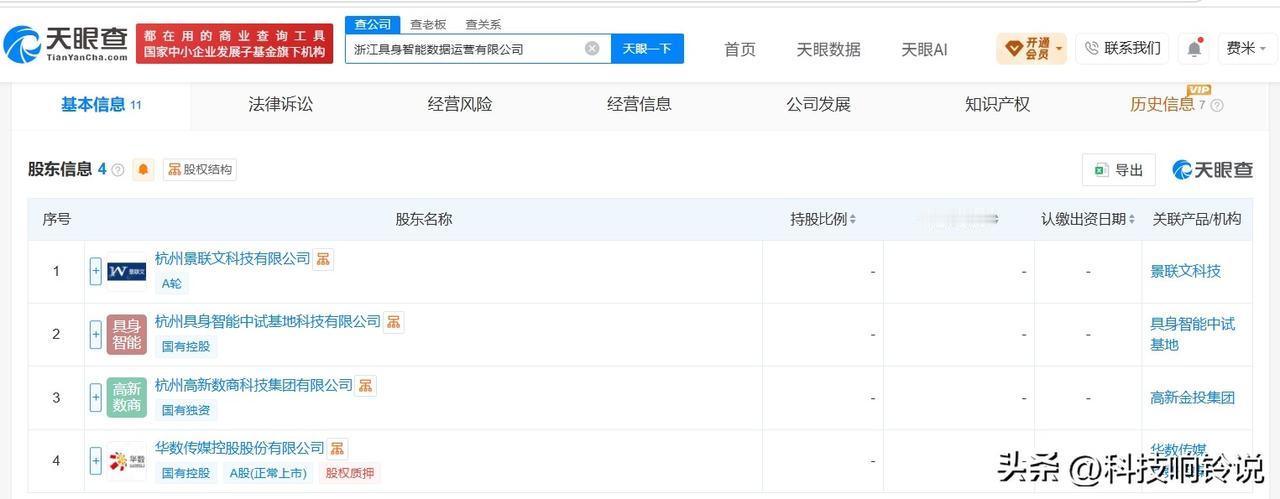
Task: Open the 开通会员 dropdown
Action: 1031,48
